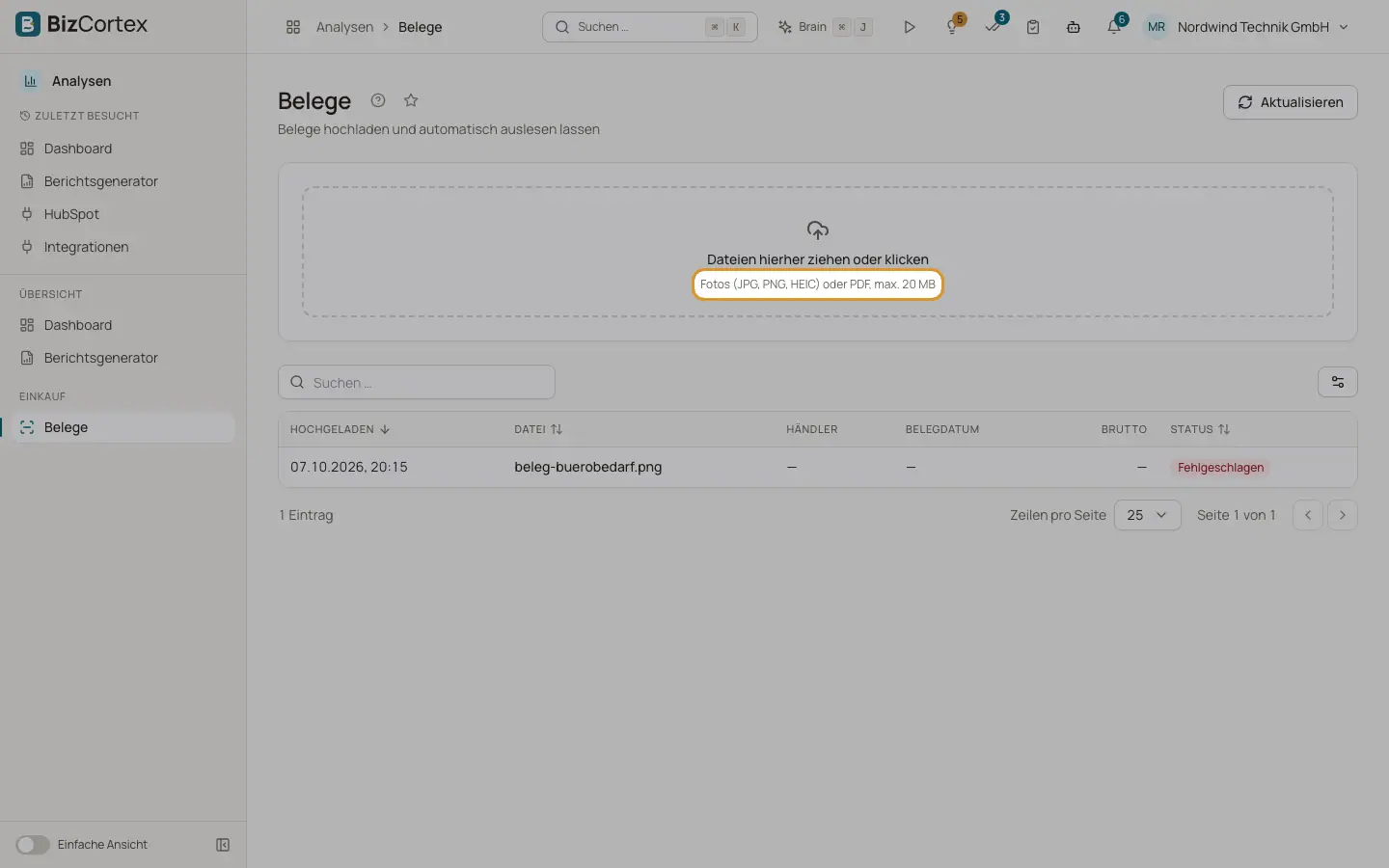Open notifications bell with badge 6
This screenshot has width=1389, height=868.
1115,26
